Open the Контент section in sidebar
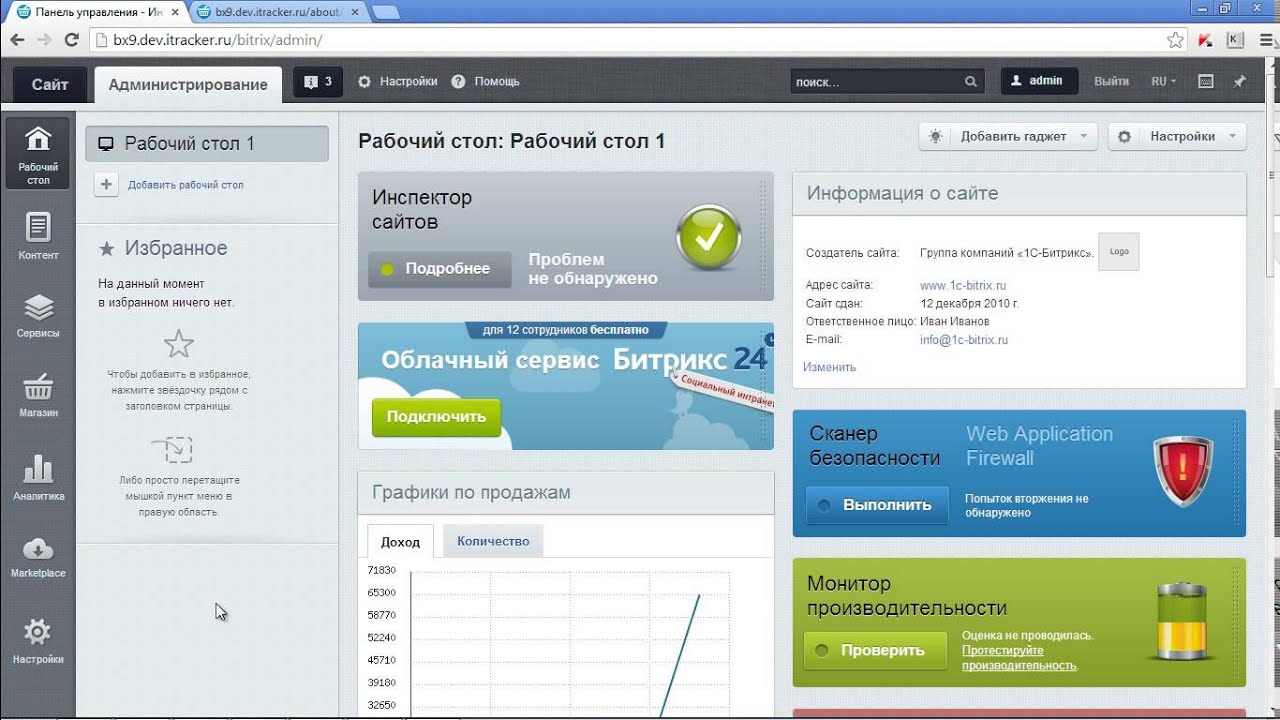 click(38, 236)
